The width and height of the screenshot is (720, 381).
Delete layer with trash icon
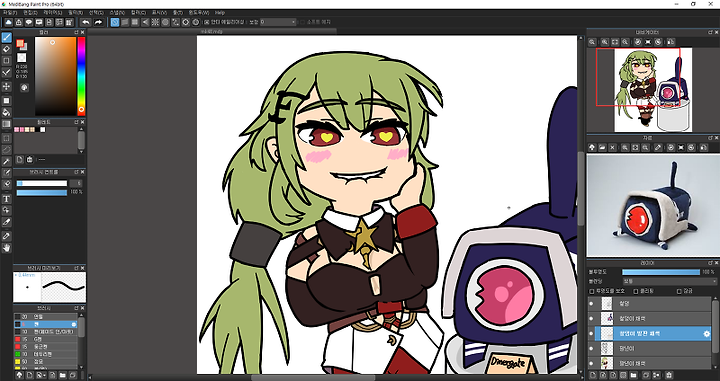pyautogui.click(x=669, y=375)
